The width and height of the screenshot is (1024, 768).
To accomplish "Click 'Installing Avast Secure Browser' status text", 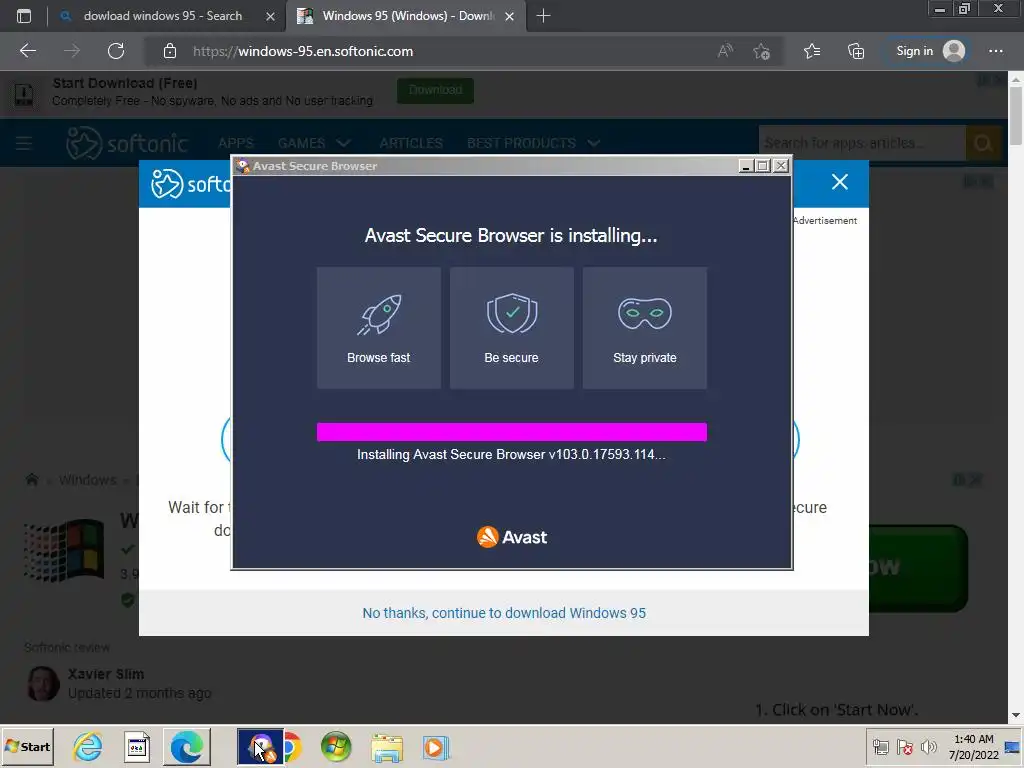I will click(511, 454).
